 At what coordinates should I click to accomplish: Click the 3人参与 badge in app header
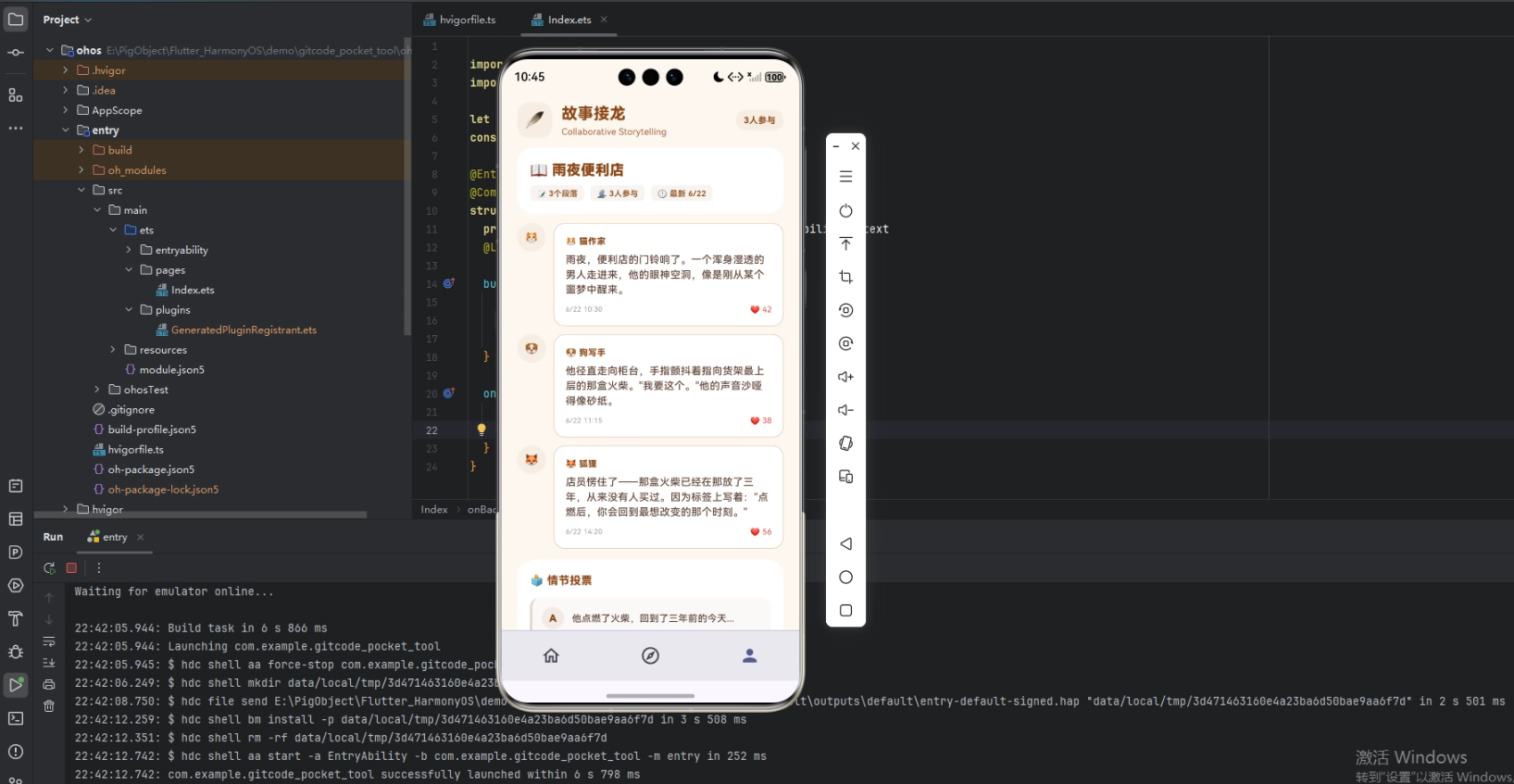tap(759, 120)
